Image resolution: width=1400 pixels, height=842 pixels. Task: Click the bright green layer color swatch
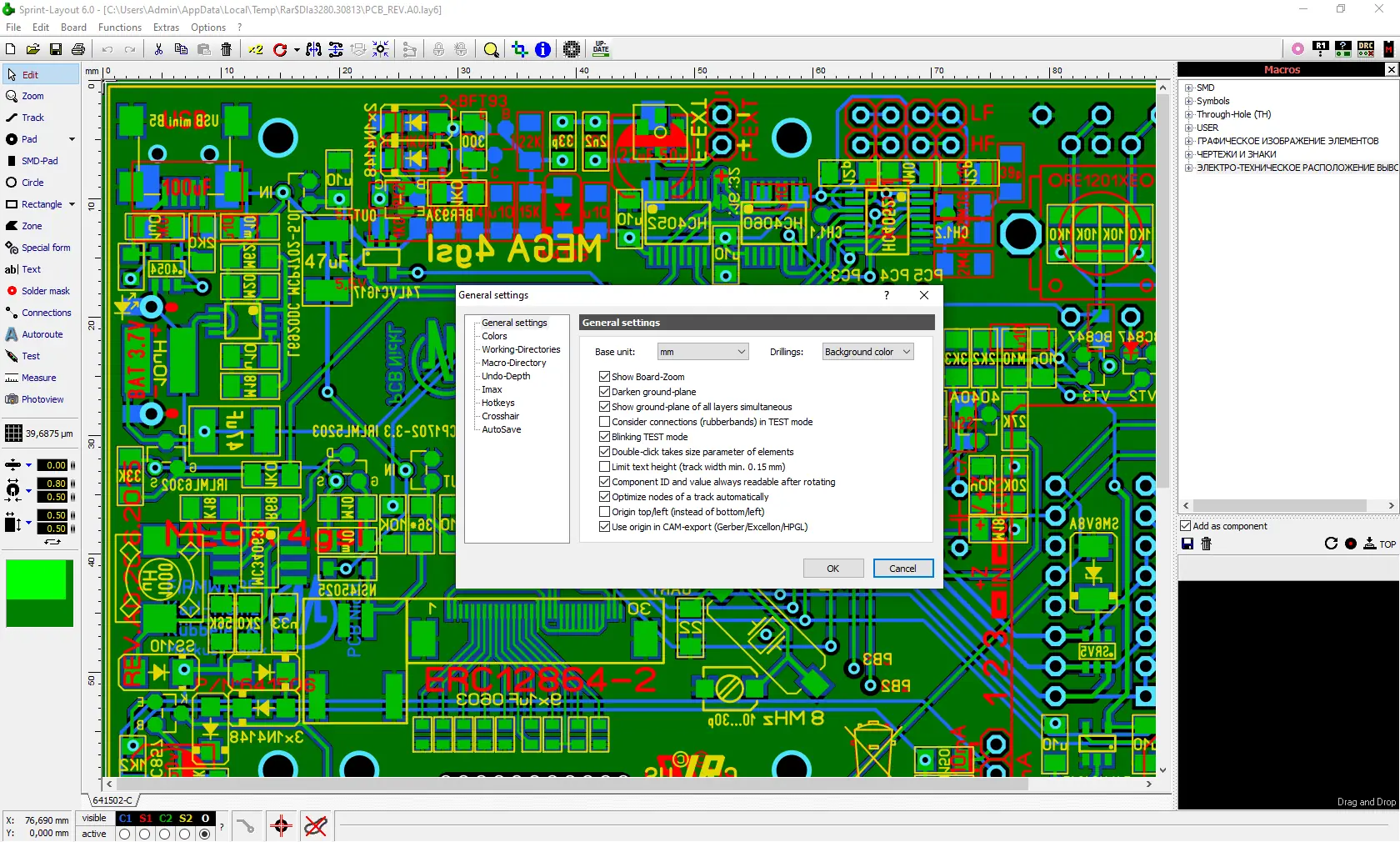(x=36, y=579)
